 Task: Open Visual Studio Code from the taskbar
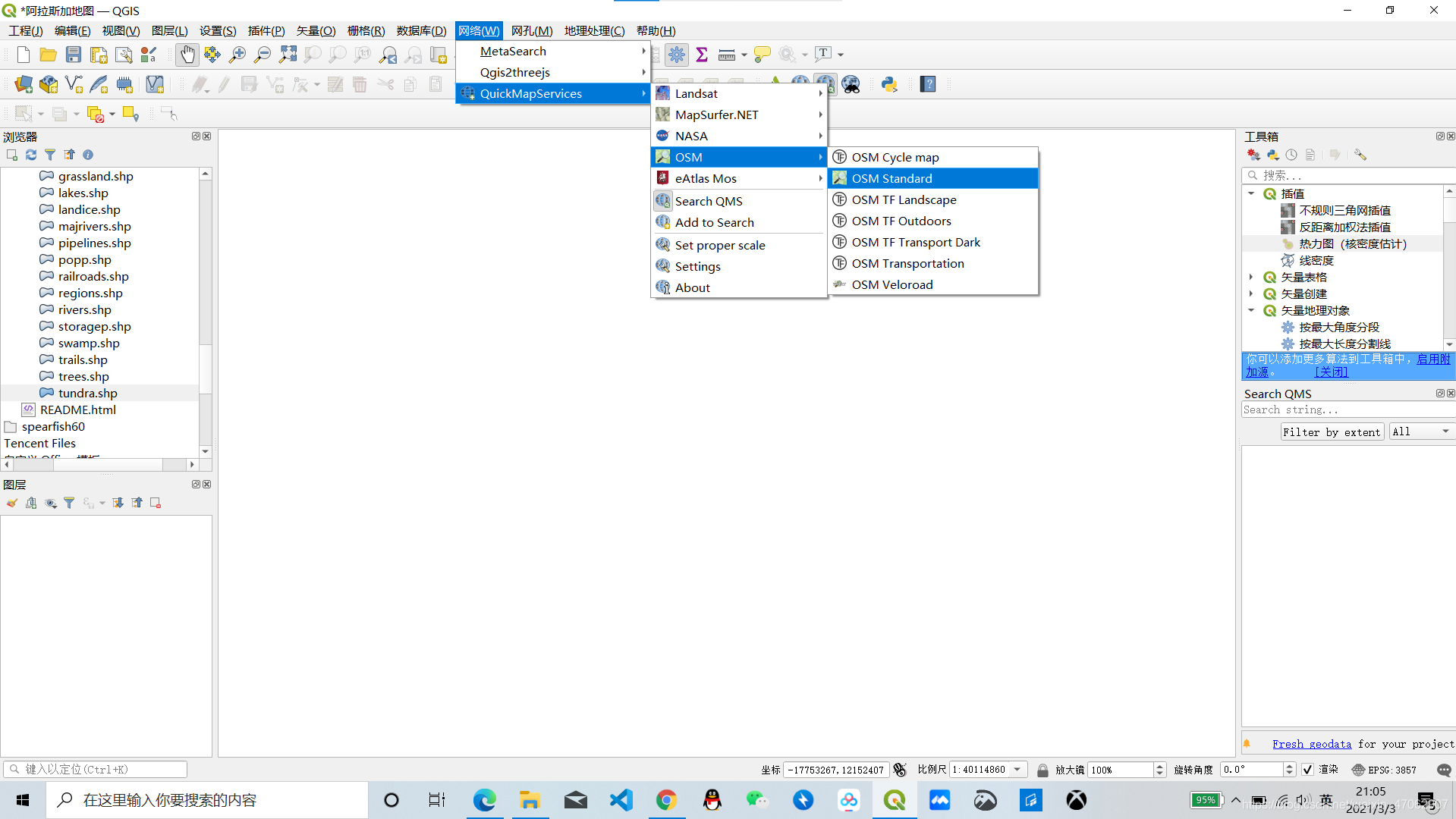click(x=621, y=800)
